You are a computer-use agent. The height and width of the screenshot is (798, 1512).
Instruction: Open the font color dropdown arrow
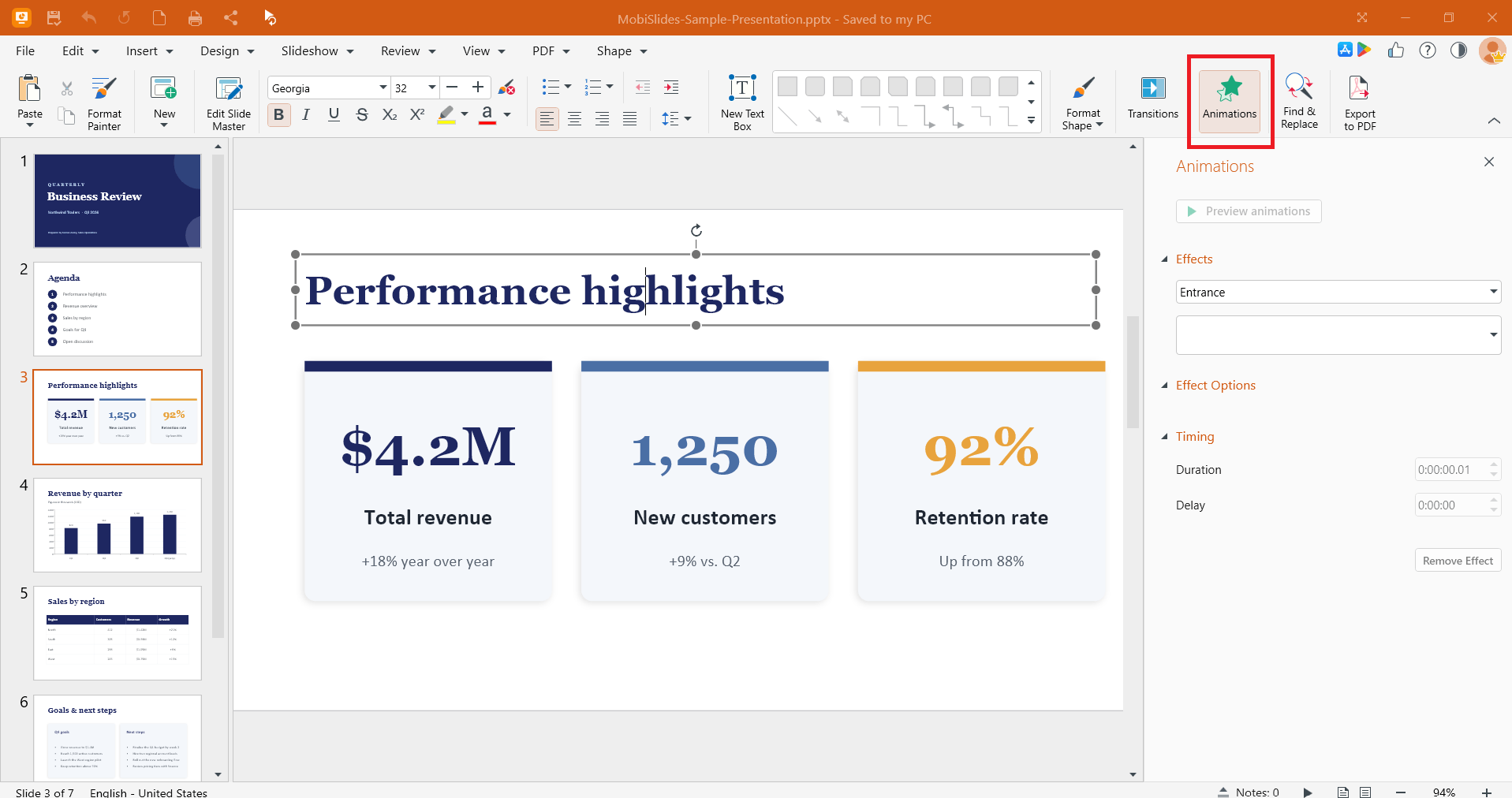507,115
